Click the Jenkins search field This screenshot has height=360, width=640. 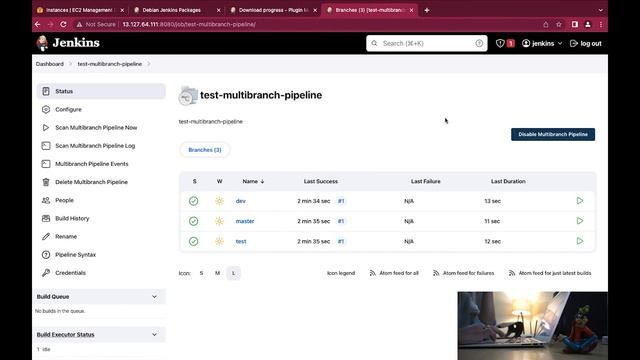click(427, 43)
